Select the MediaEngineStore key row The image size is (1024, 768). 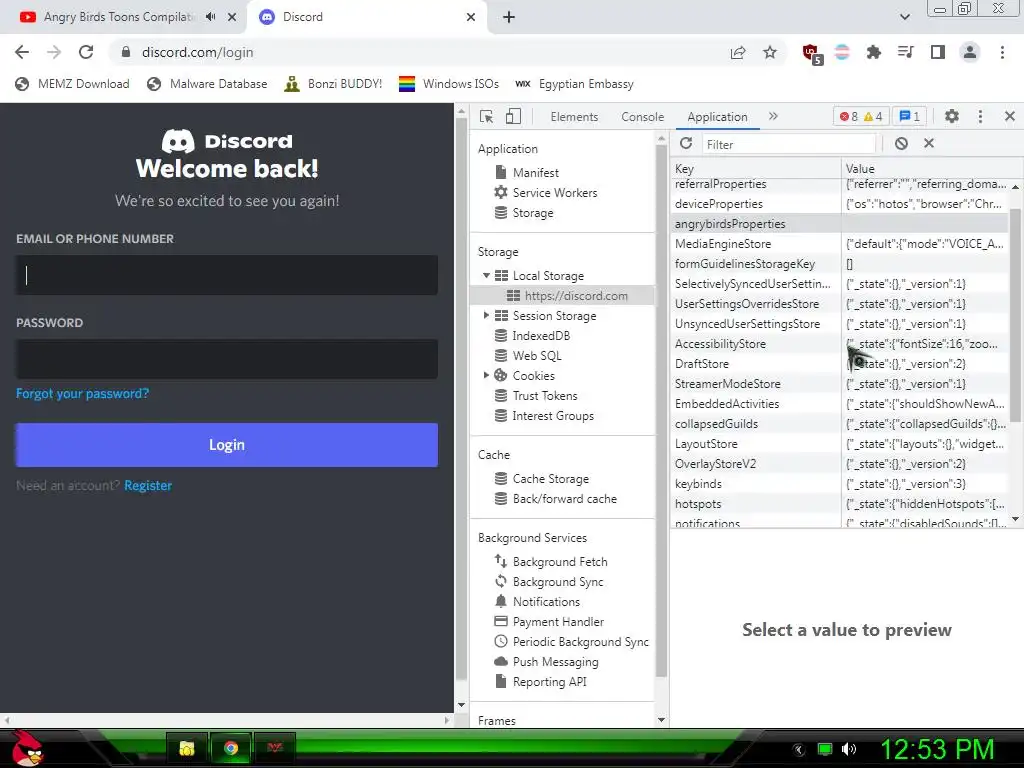point(840,244)
